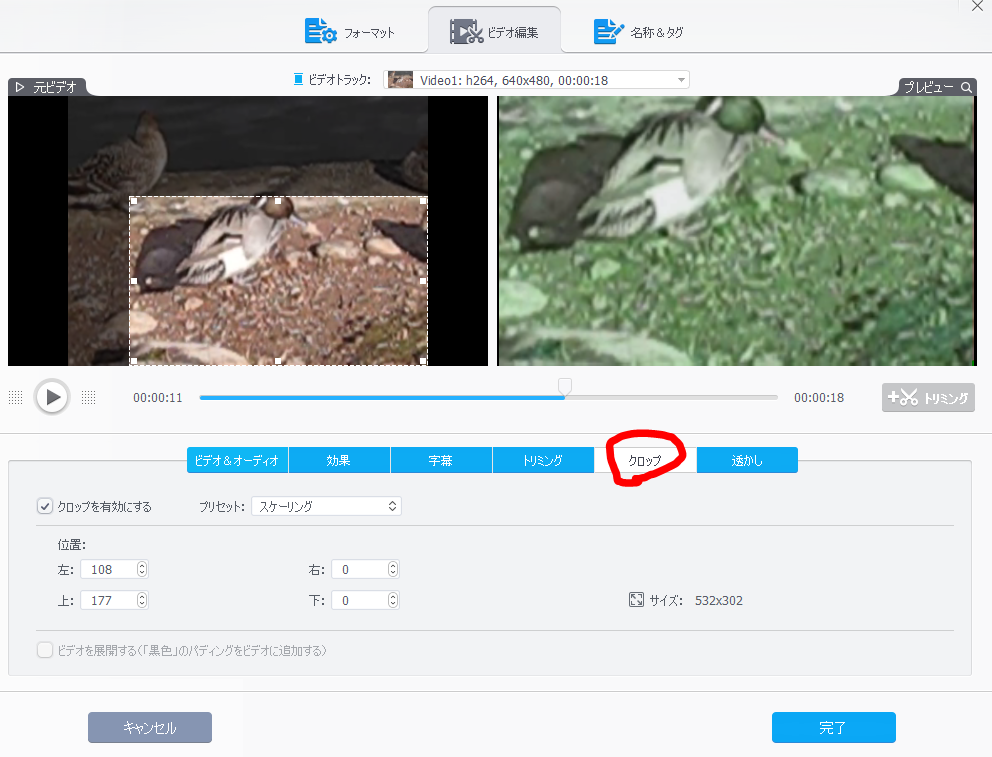The height and width of the screenshot is (757, 992).
Task: Click the ビデオ編集 filmstrip icon
Action: [465, 31]
